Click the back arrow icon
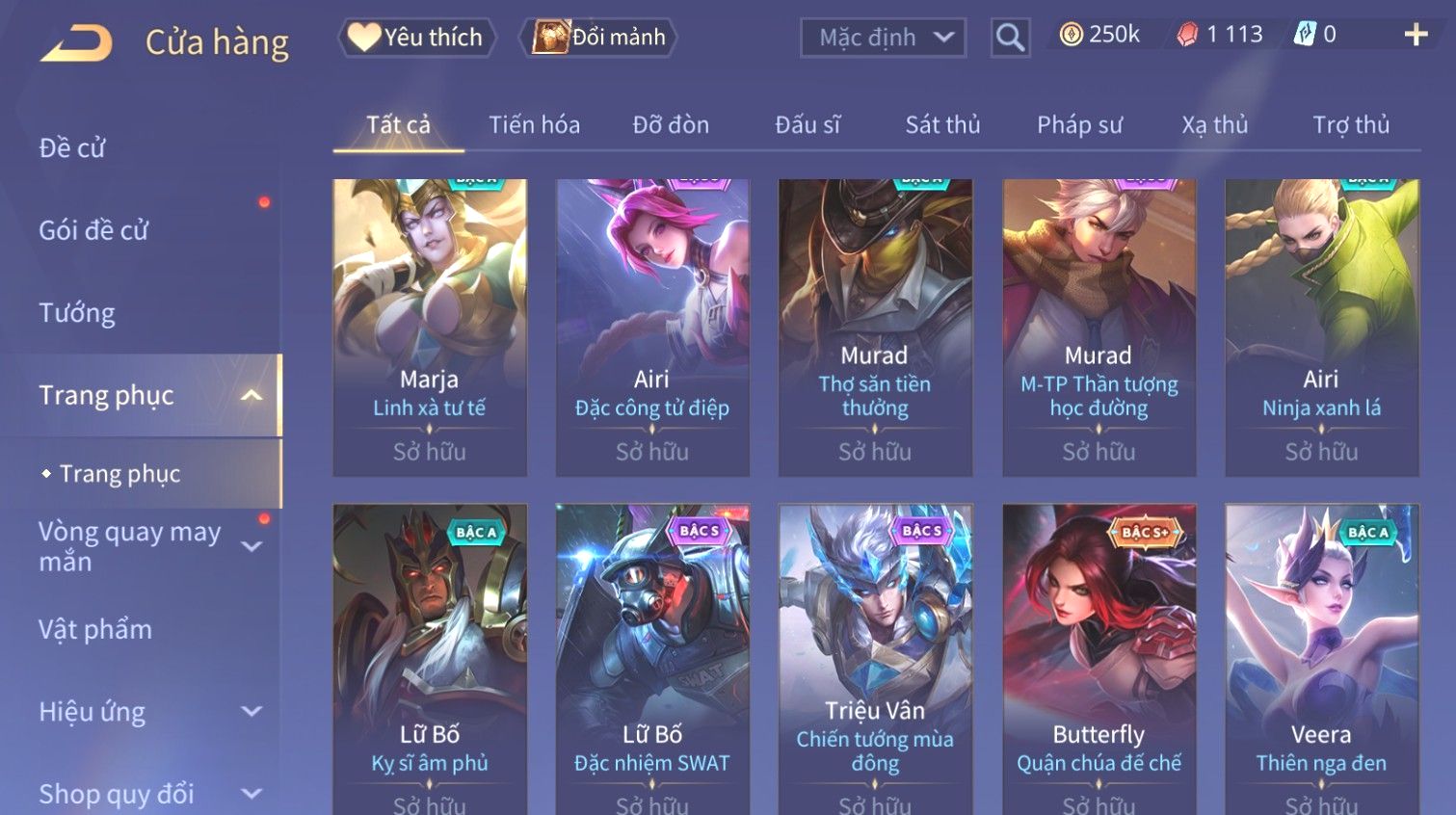Image resolution: width=1456 pixels, height=815 pixels. click(76, 43)
